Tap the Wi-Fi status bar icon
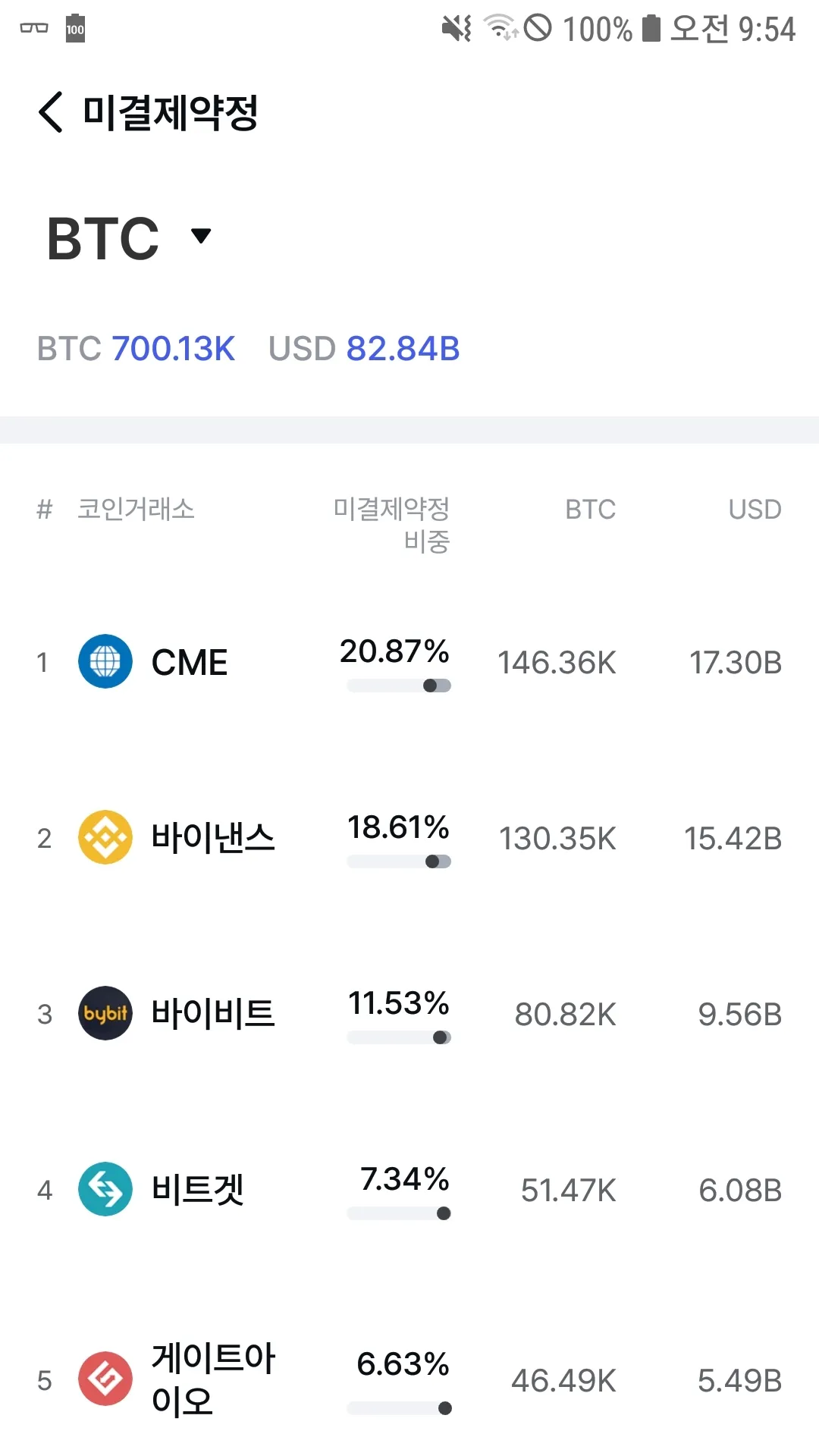Viewport: 819px width, 1456px height. point(500,28)
